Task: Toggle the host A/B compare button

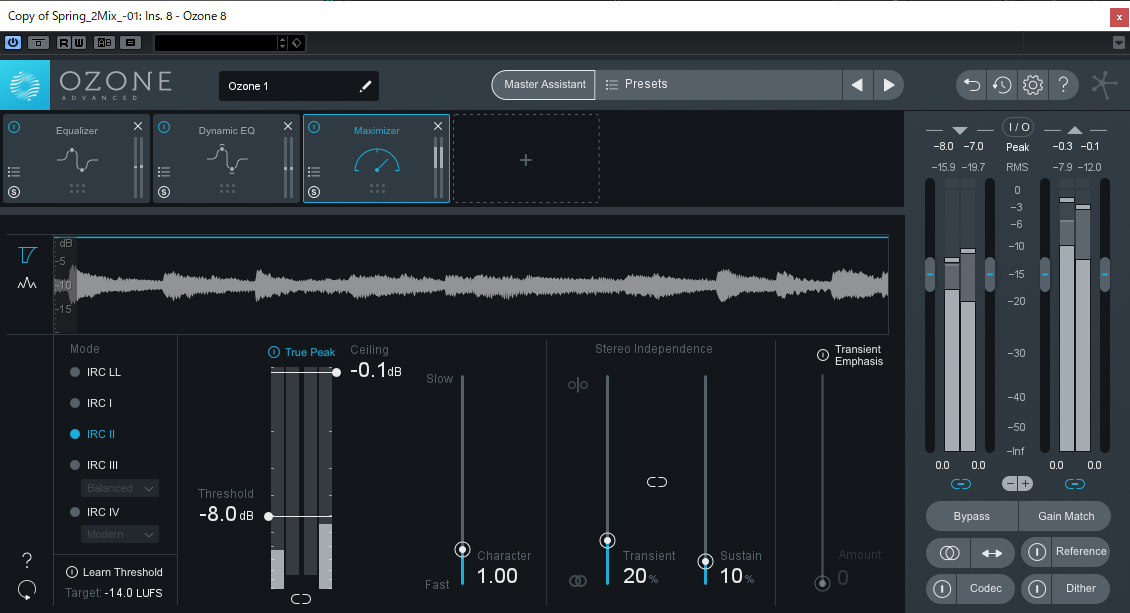Action: [x=104, y=42]
